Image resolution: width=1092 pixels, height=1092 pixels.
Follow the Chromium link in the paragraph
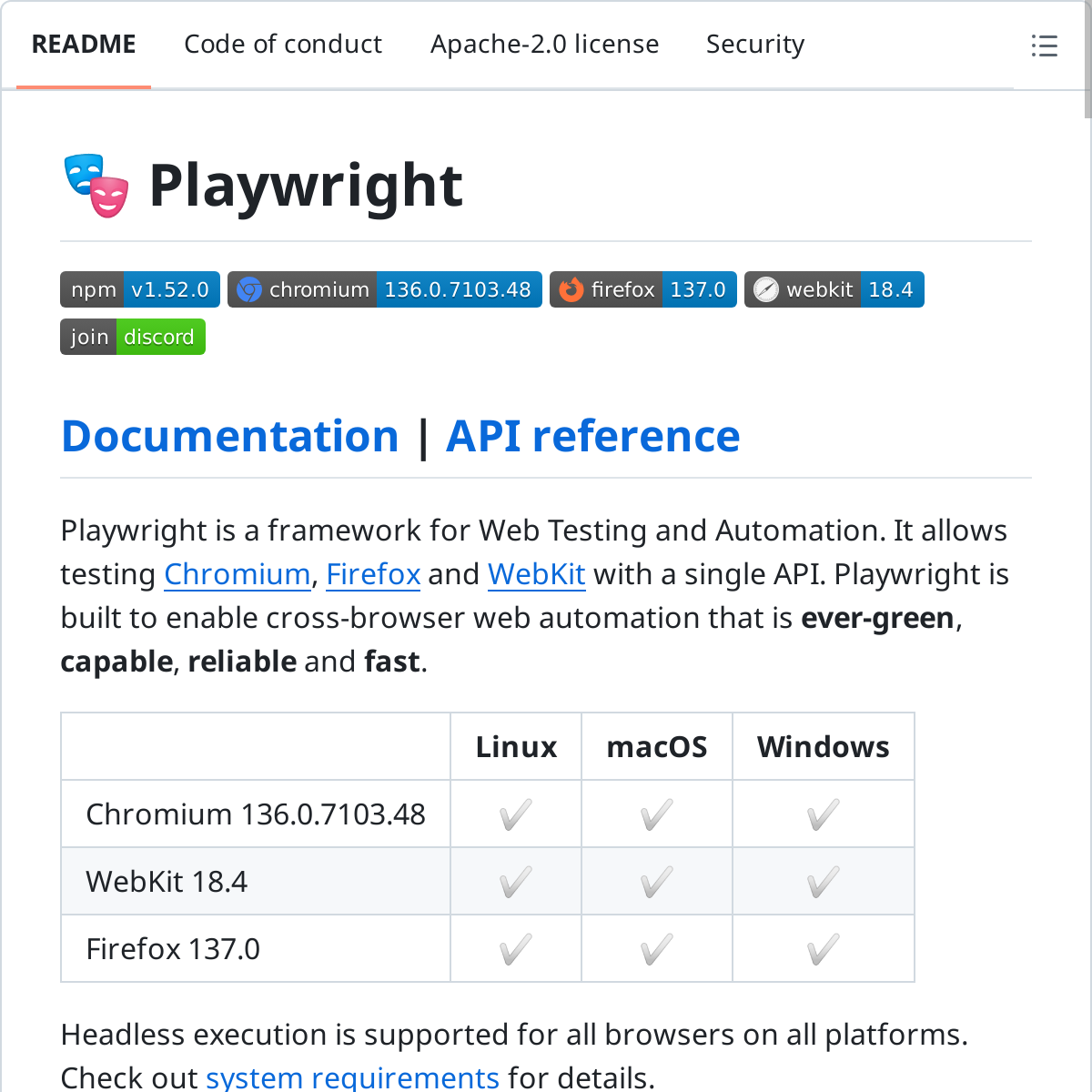(x=237, y=574)
